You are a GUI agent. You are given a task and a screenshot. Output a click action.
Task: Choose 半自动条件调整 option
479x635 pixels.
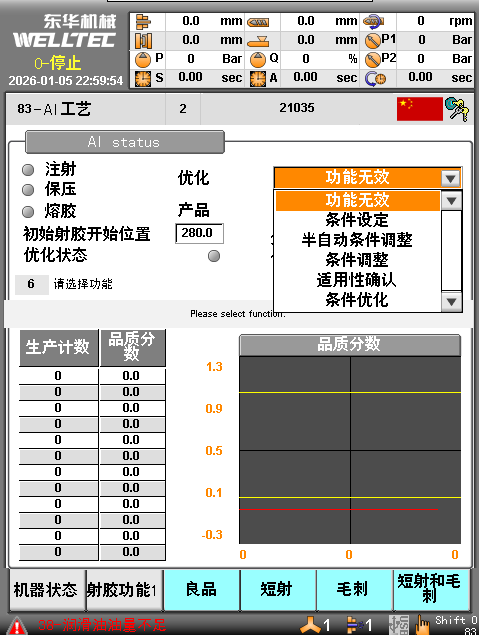coord(358,240)
